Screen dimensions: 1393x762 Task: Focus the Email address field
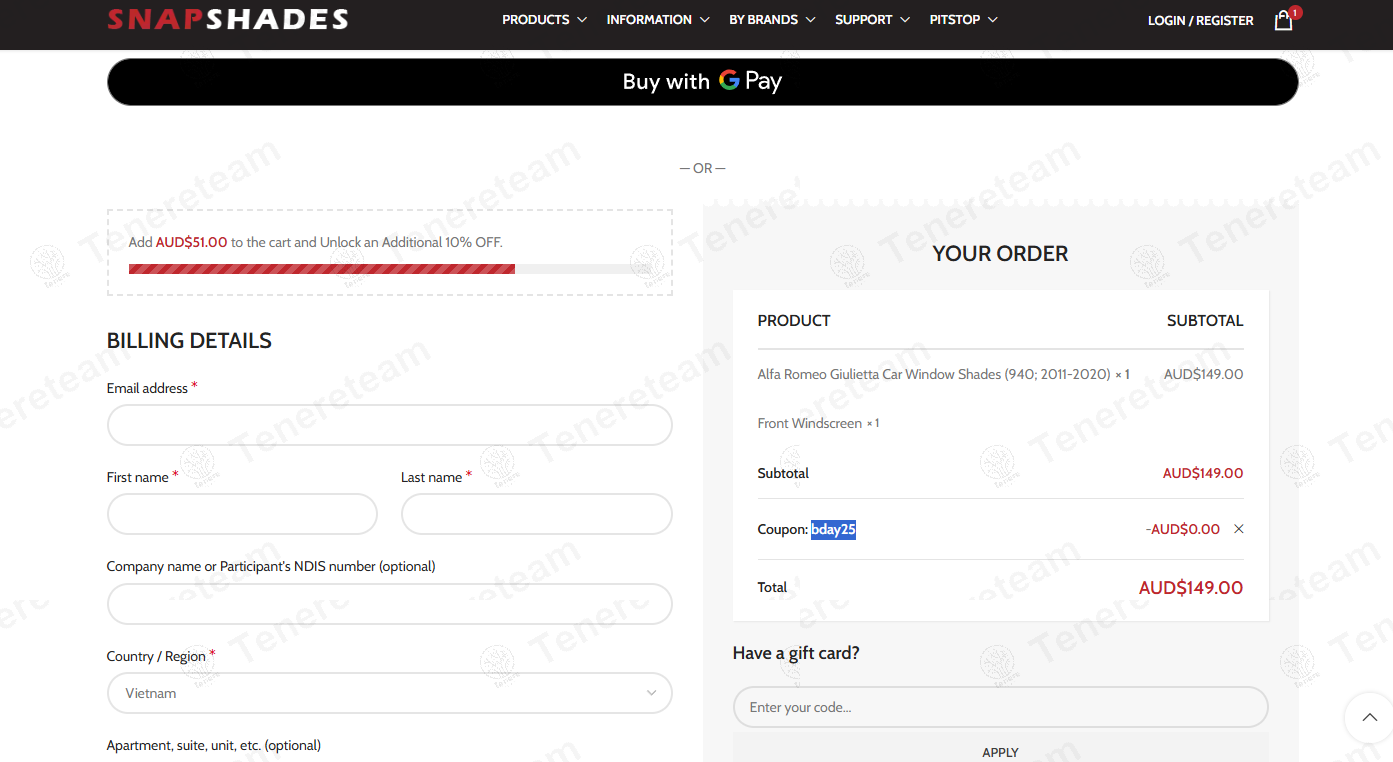(389, 425)
